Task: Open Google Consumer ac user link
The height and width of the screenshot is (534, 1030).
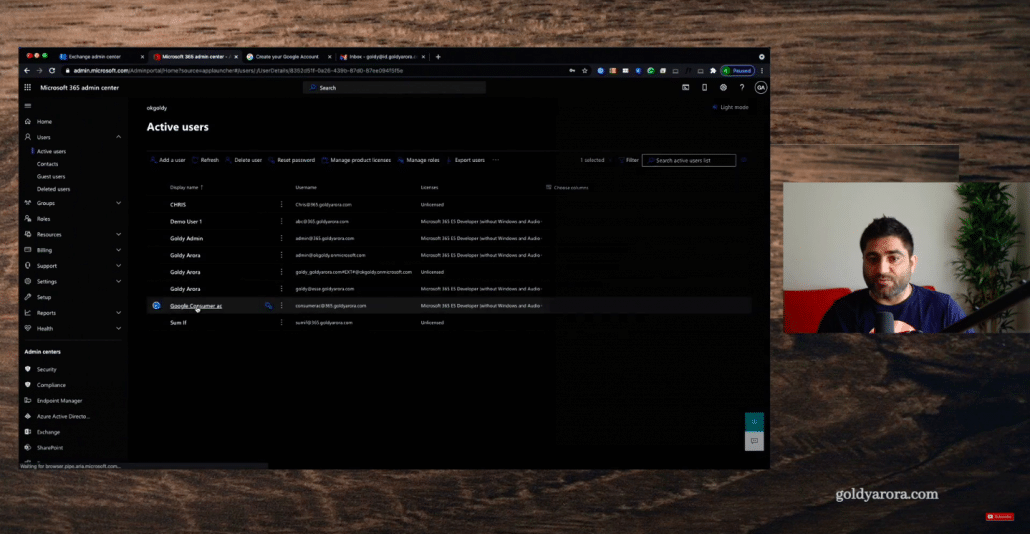Action: (x=196, y=306)
